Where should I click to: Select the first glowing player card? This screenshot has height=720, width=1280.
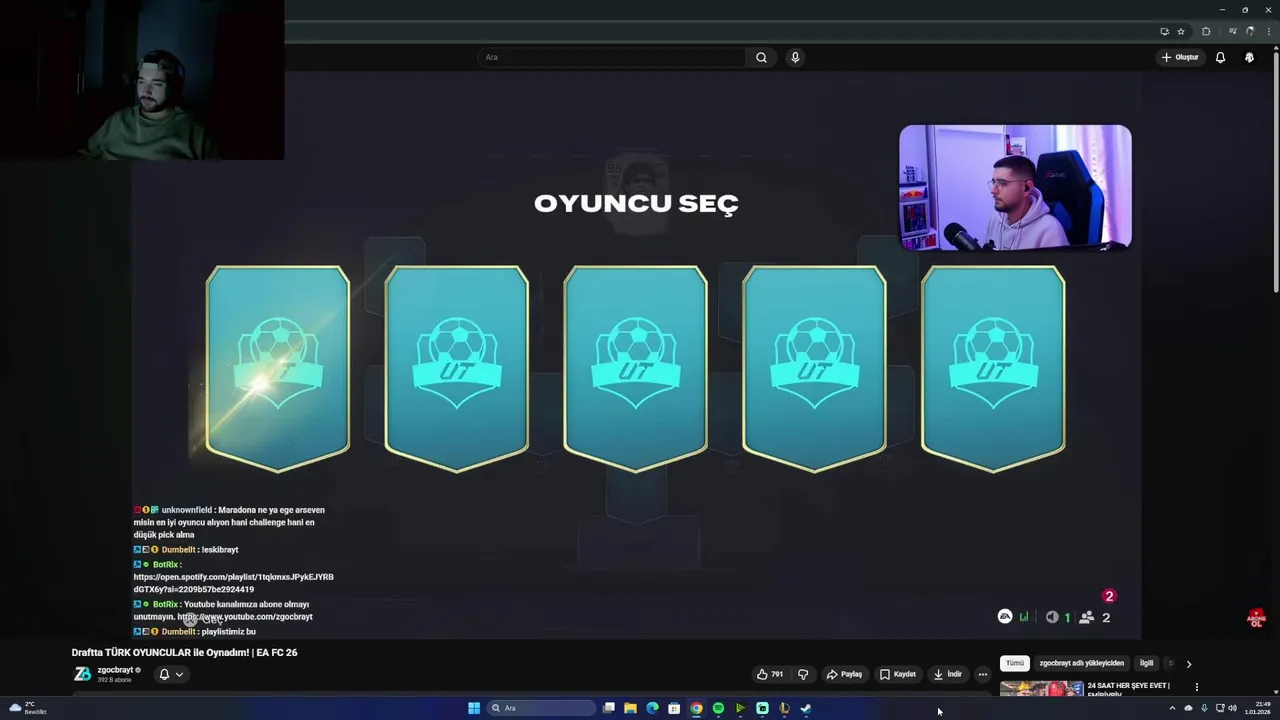click(278, 368)
